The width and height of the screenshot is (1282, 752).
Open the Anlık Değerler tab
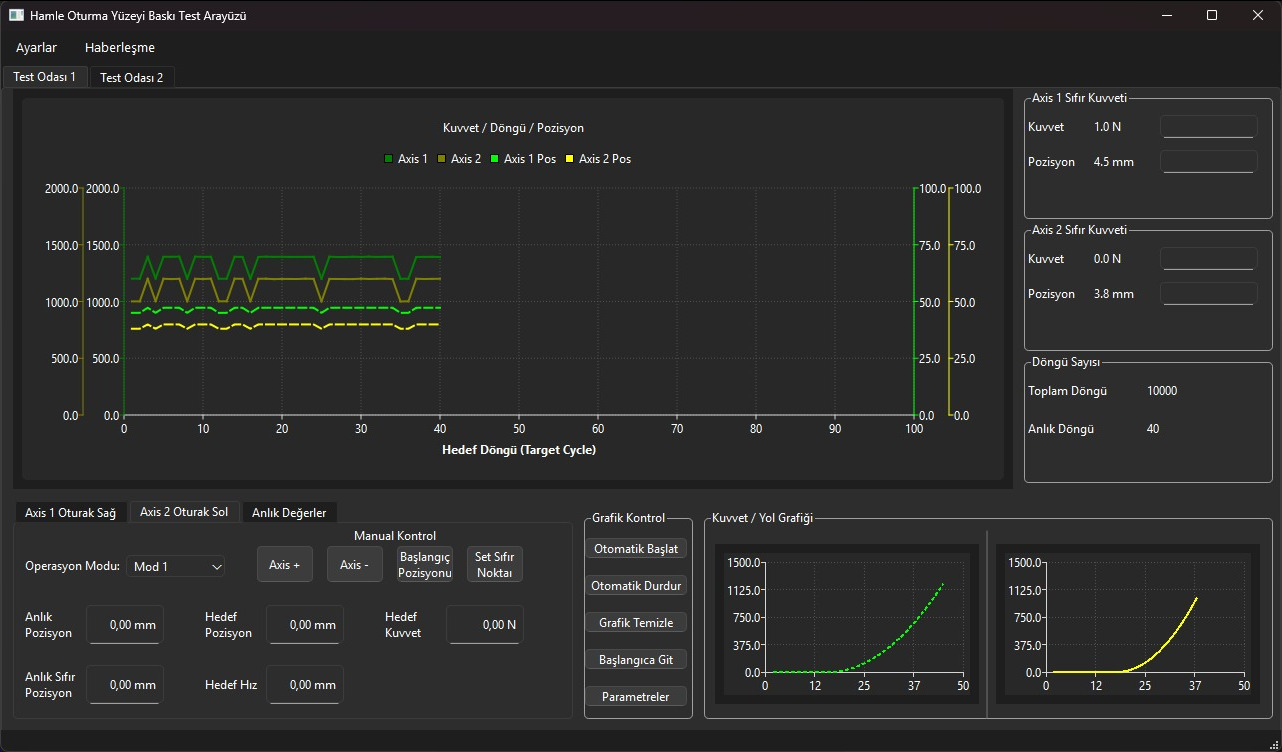point(289,512)
